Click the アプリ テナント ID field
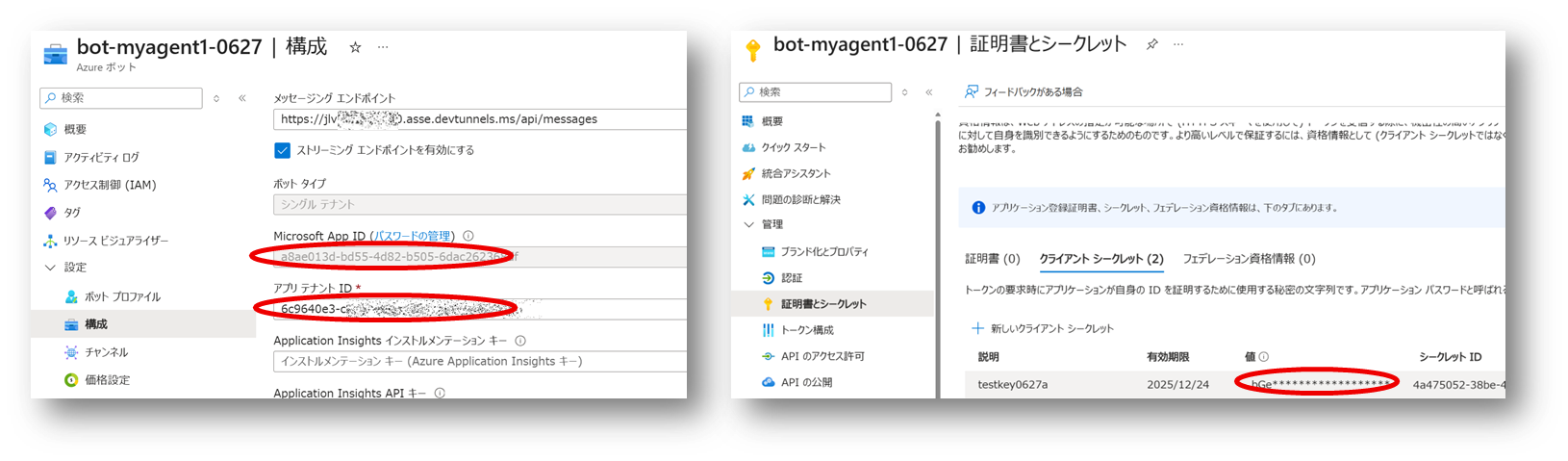Viewport: 1568px width, 461px height. 480,309
